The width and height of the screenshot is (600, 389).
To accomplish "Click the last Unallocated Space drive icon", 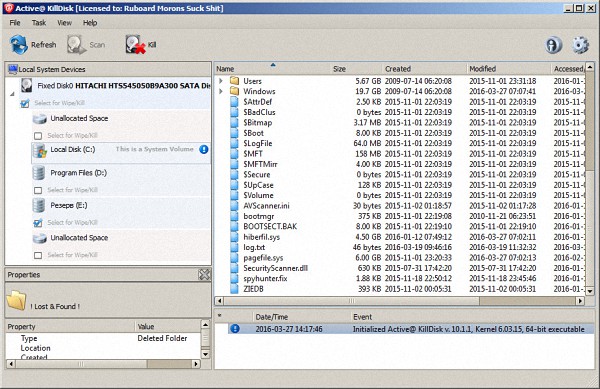I will pyautogui.click(x=39, y=238).
